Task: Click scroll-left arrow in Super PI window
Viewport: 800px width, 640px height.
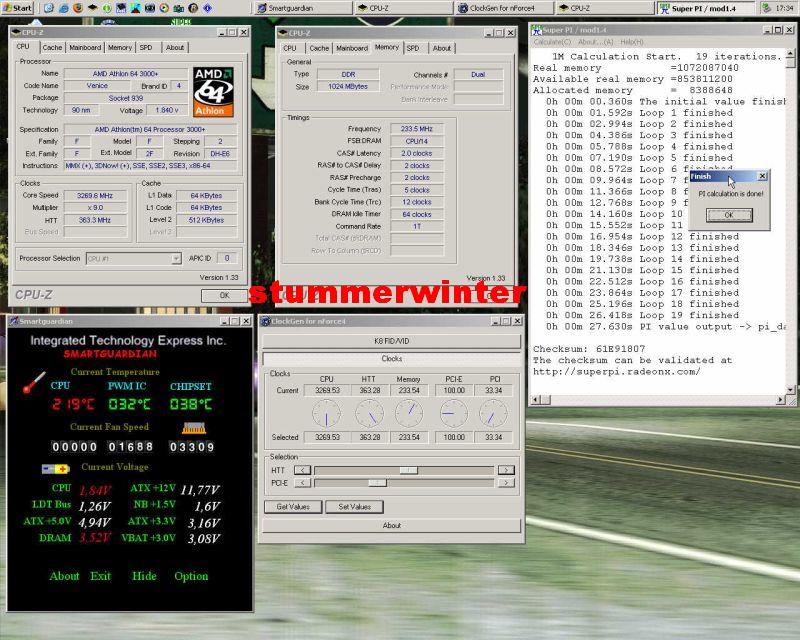Action: [535, 400]
